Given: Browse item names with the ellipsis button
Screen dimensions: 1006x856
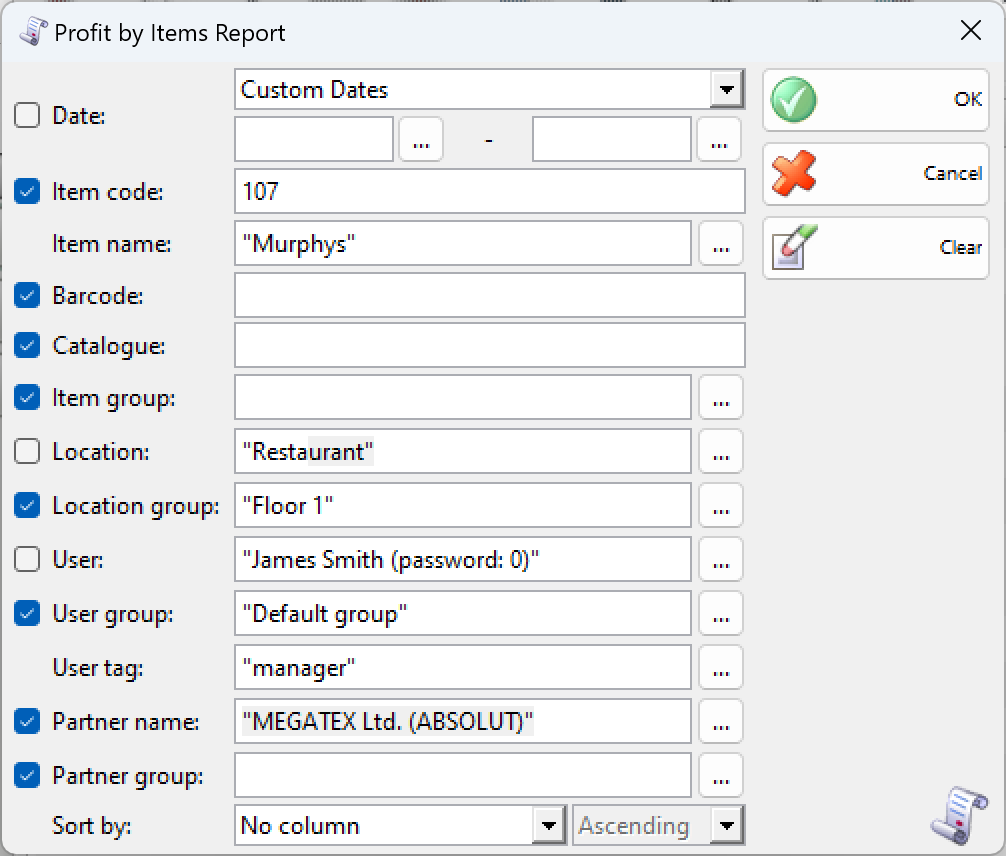Looking at the screenshot, I should coord(721,244).
